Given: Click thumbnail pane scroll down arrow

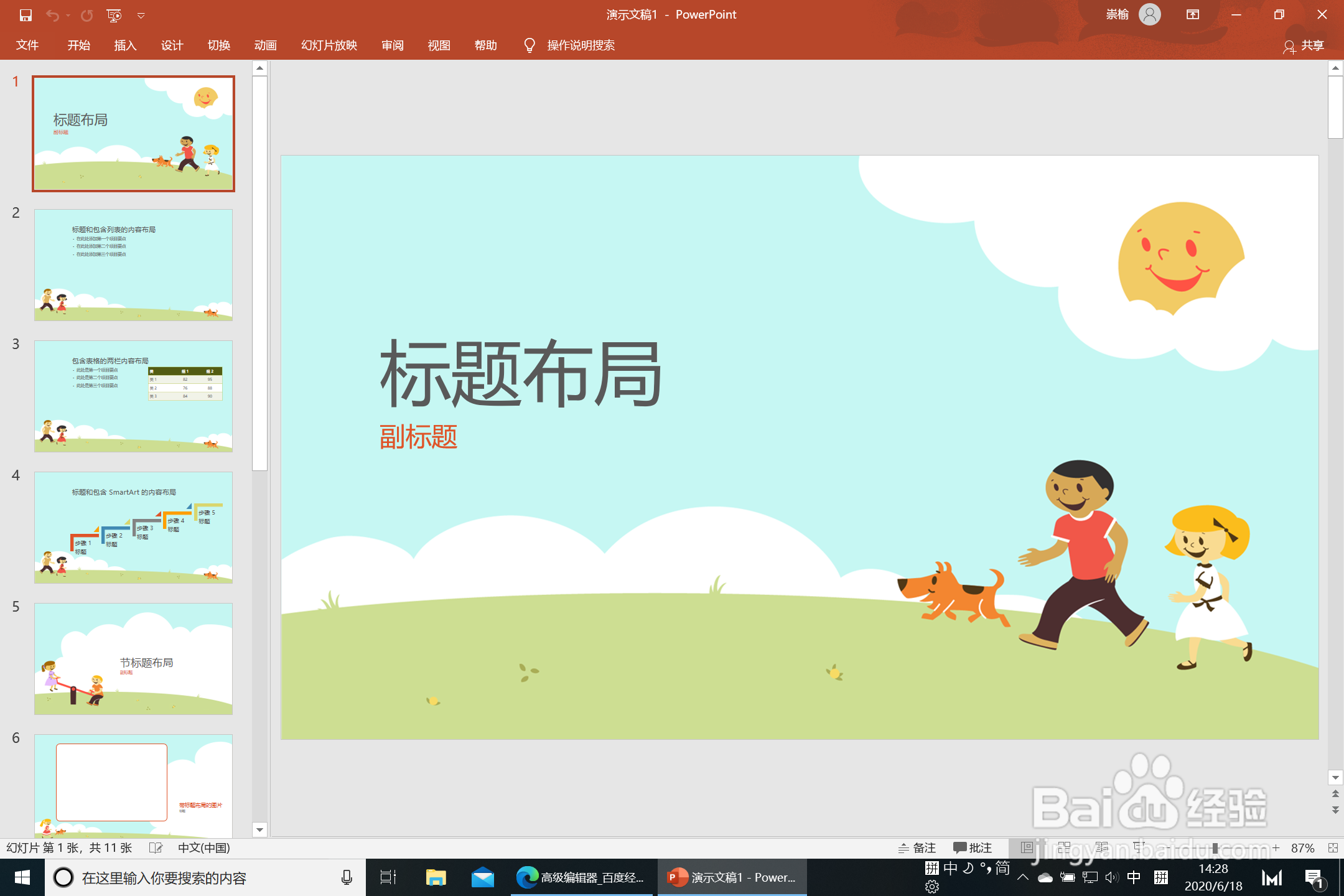Looking at the screenshot, I should click(260, 829).
